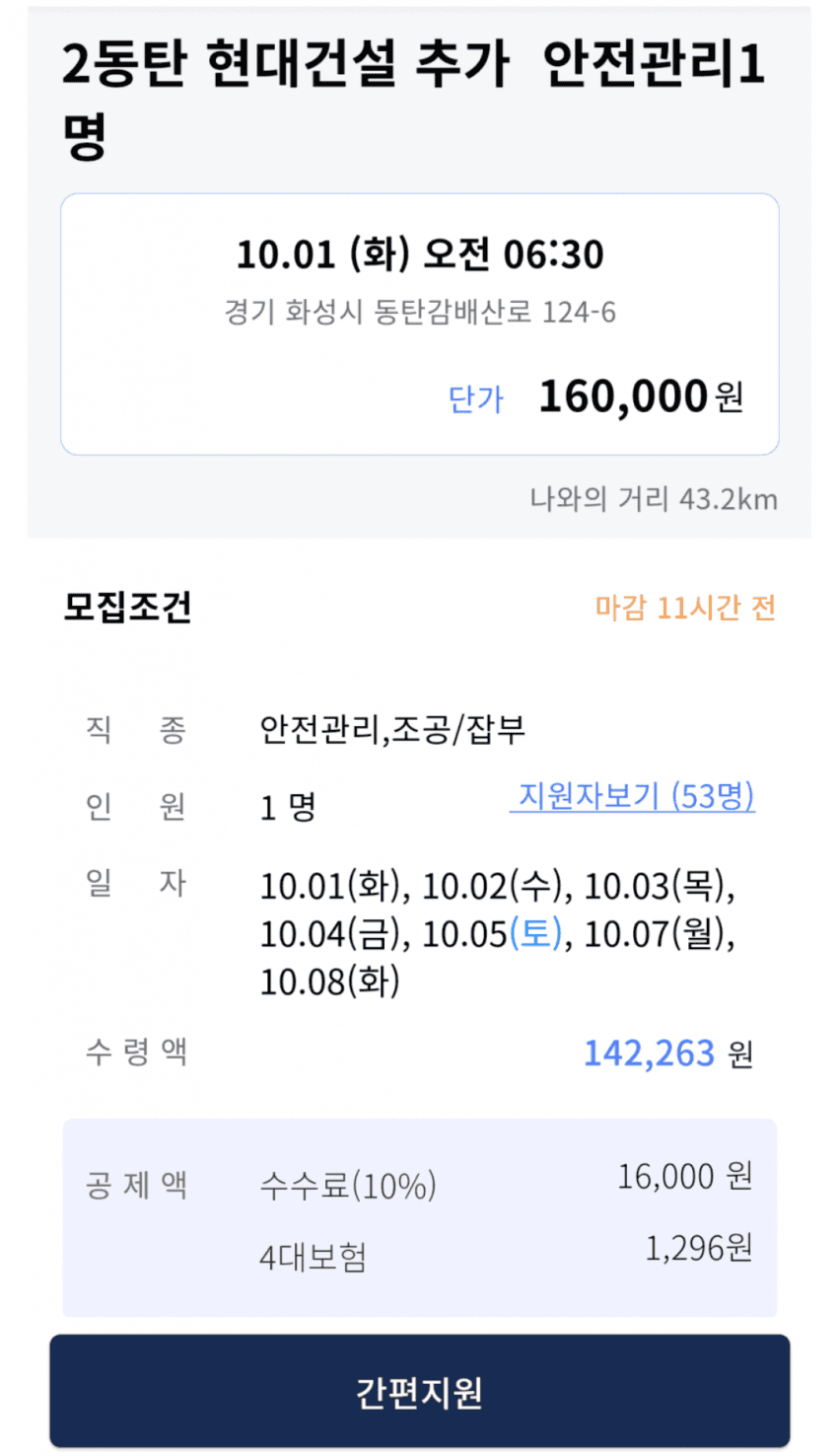Click the 수수료(10%) fee row label
Screen dimensions: 838x1456
348,1184
